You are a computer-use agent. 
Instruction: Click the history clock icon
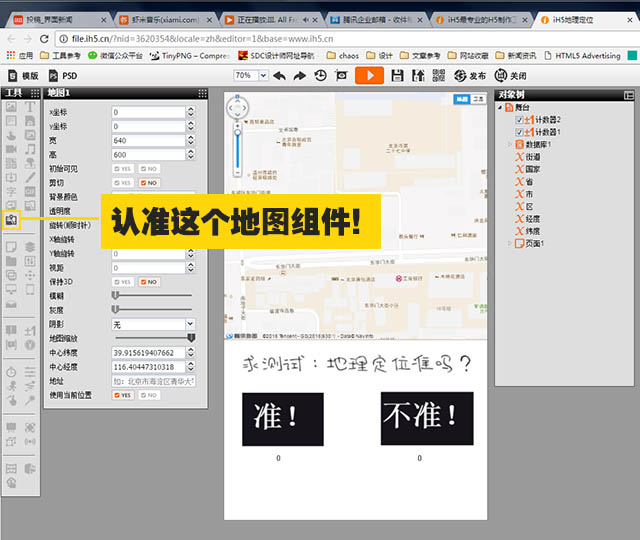tap(320, 75)
